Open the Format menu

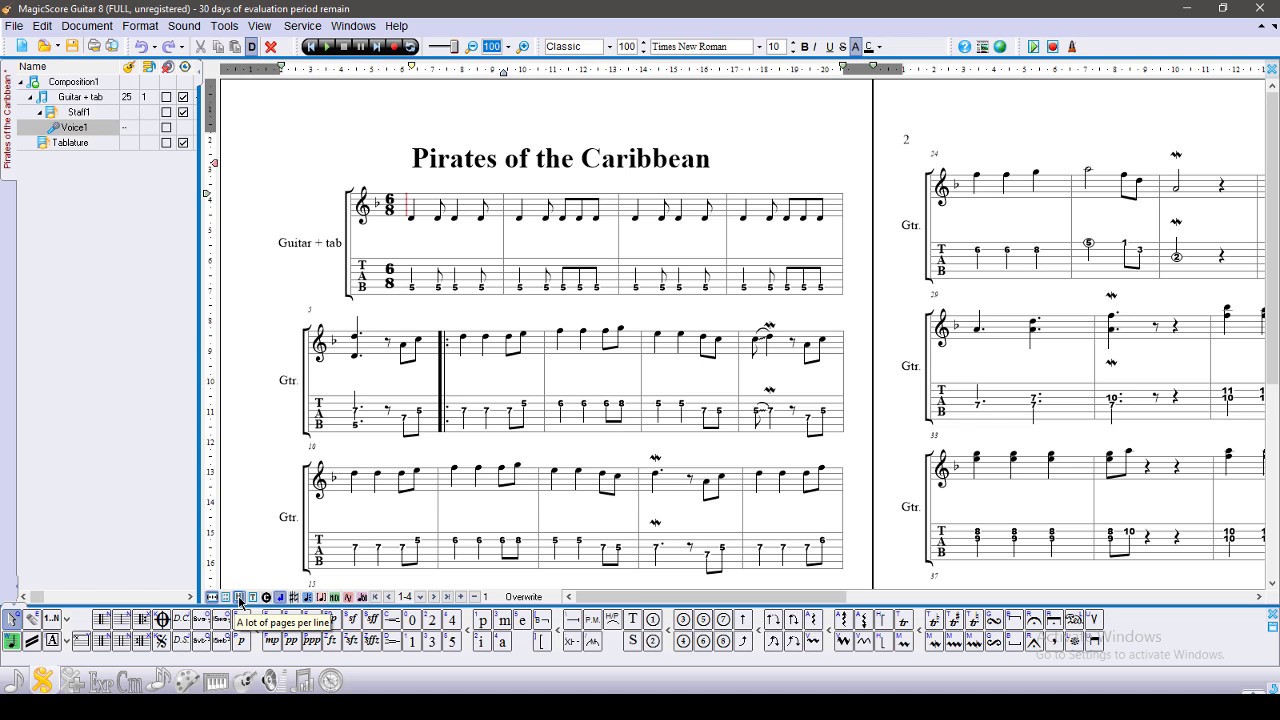tap(140, 26)
